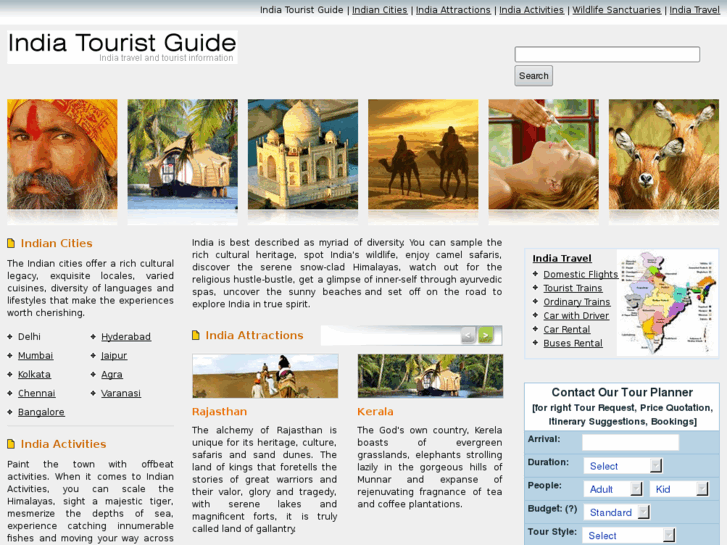
Task: Open the India Tourist Guide logo
Action: pyautogui.click(x=122, y=47)
